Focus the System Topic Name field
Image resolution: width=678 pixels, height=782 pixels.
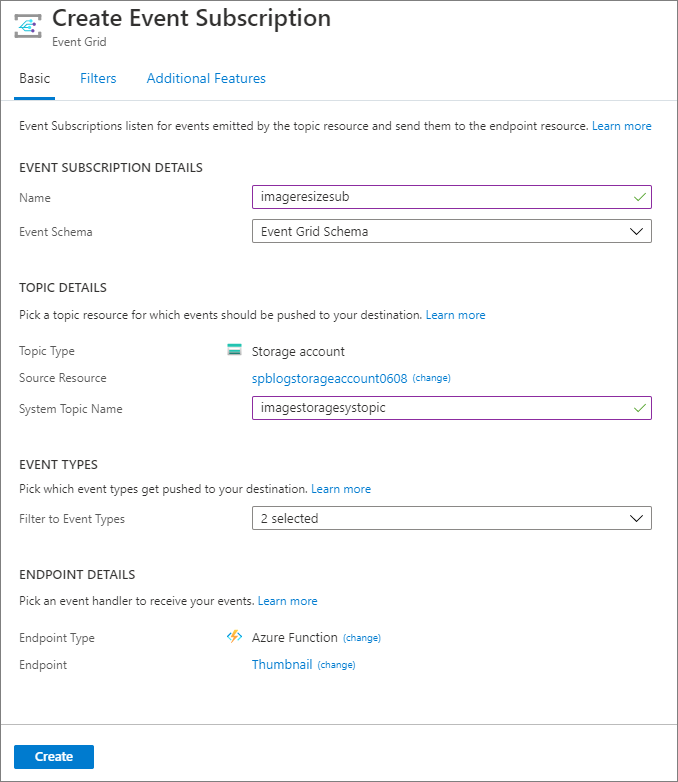pos(440,408)
